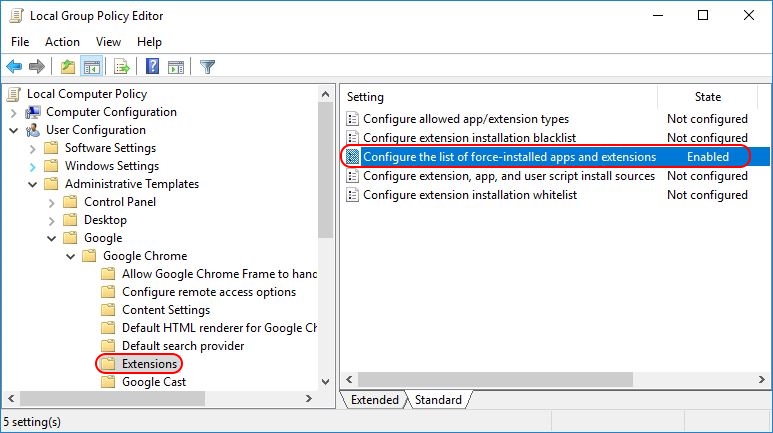Click the Windows Settings folder icon
This screenshot has height=433, width=773.
(x=51, y=166)
